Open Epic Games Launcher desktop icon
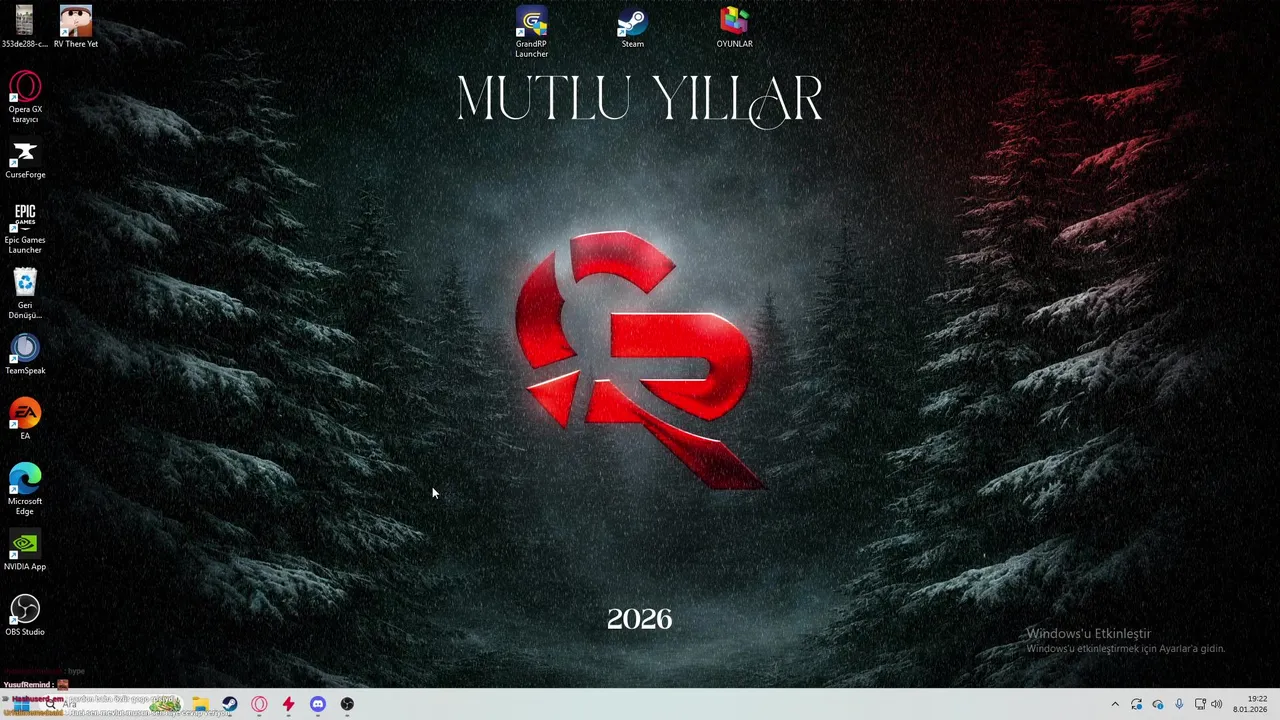Viewport: 1280px width, 720px height. [x=25, y=229]
